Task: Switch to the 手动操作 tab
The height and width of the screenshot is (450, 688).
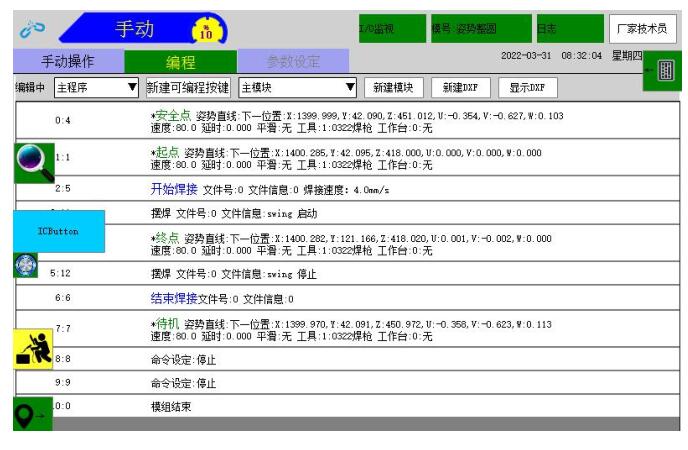Action: pyautogui.click(x=68, y=61)
